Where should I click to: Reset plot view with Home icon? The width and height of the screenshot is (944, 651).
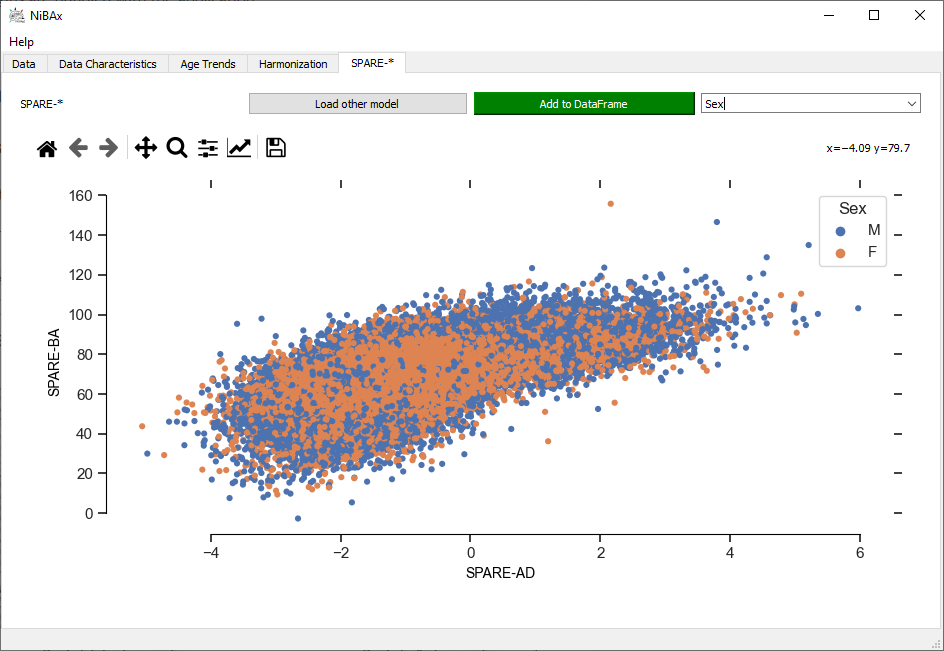47,148
